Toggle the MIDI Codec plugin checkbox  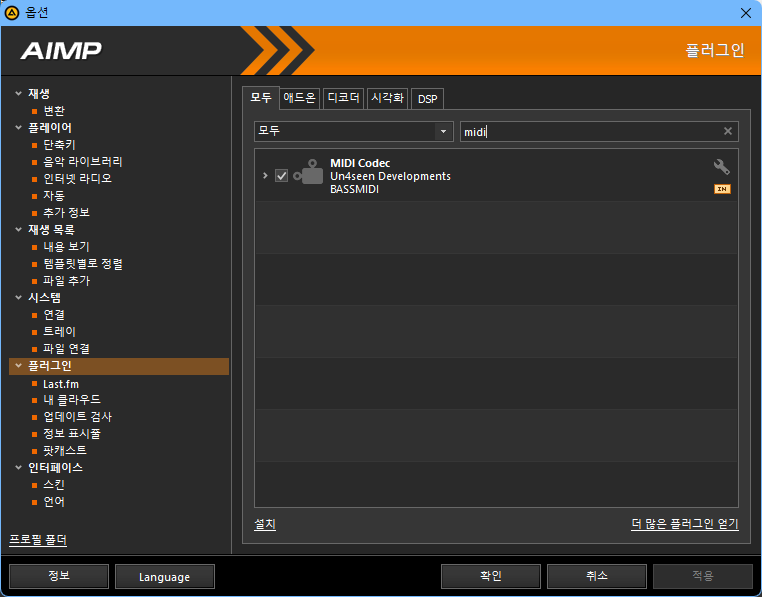[281, 176]
